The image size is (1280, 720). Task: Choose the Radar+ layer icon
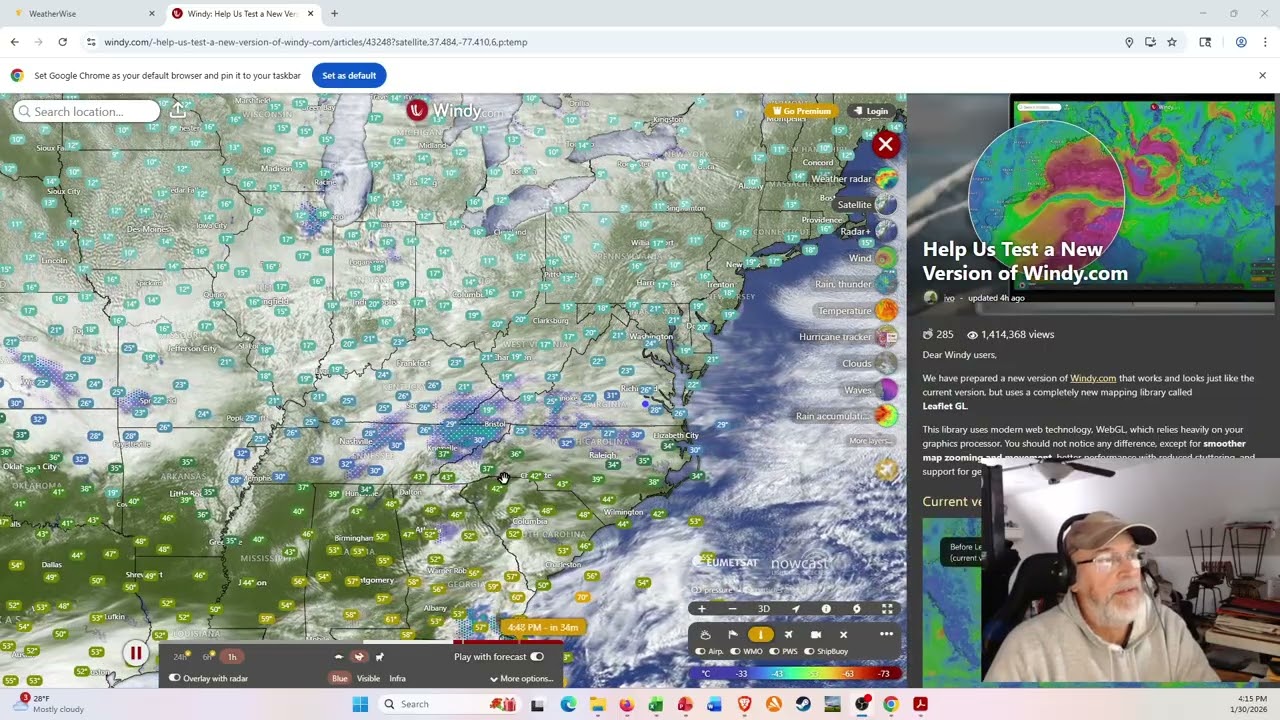tap(886, 231)
